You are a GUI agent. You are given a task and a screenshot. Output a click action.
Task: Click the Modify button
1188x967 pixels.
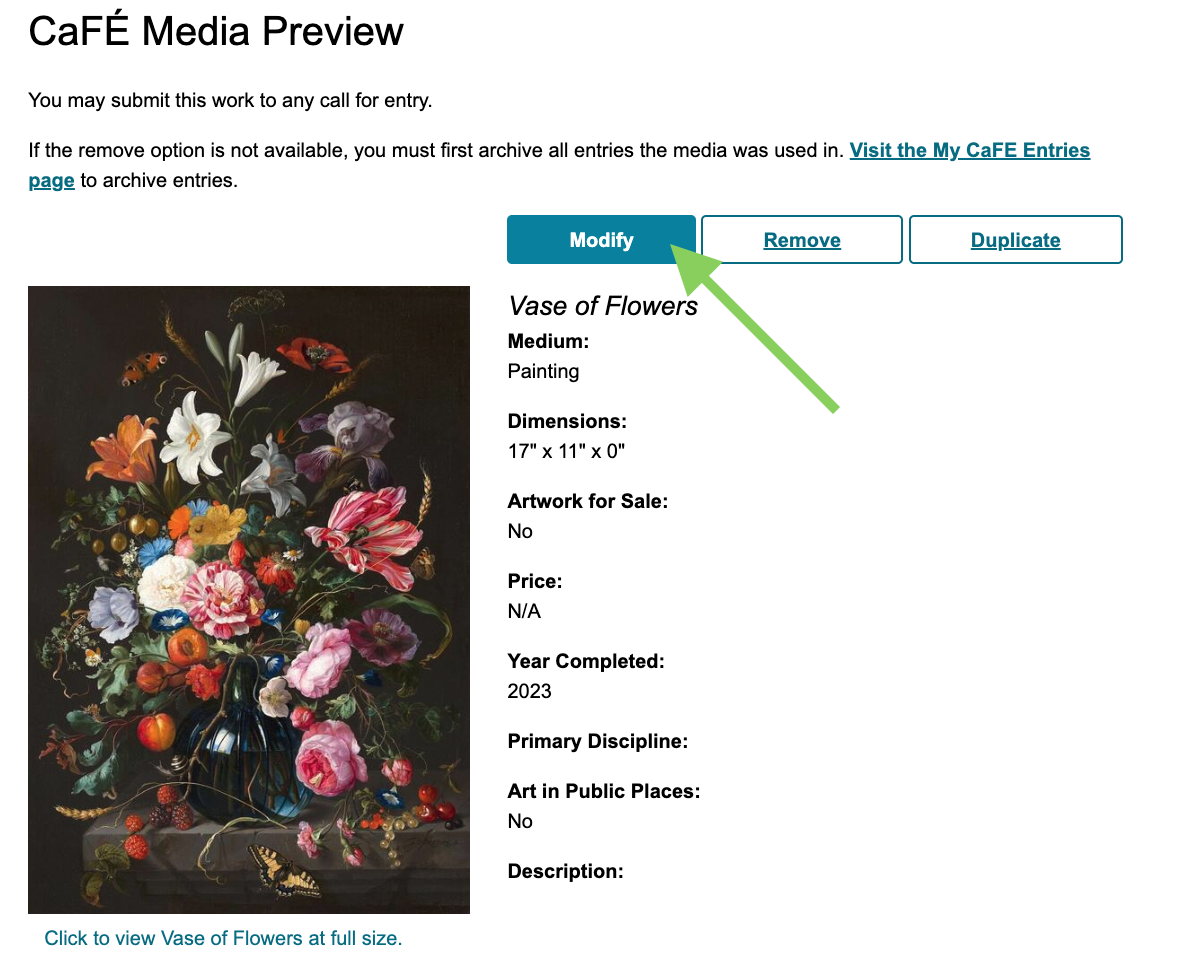(601, 240)
